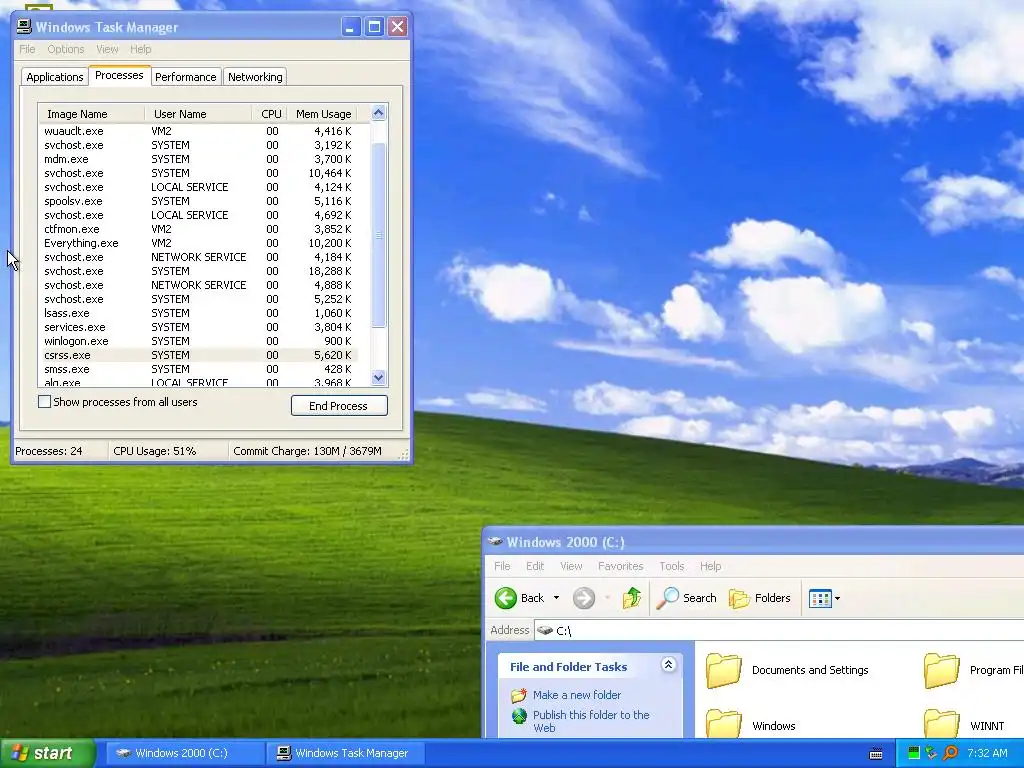Click the drive icon in Explorer title bar
The width and height of the screenshot is (1024, 768).
click(x=495, y=541)
